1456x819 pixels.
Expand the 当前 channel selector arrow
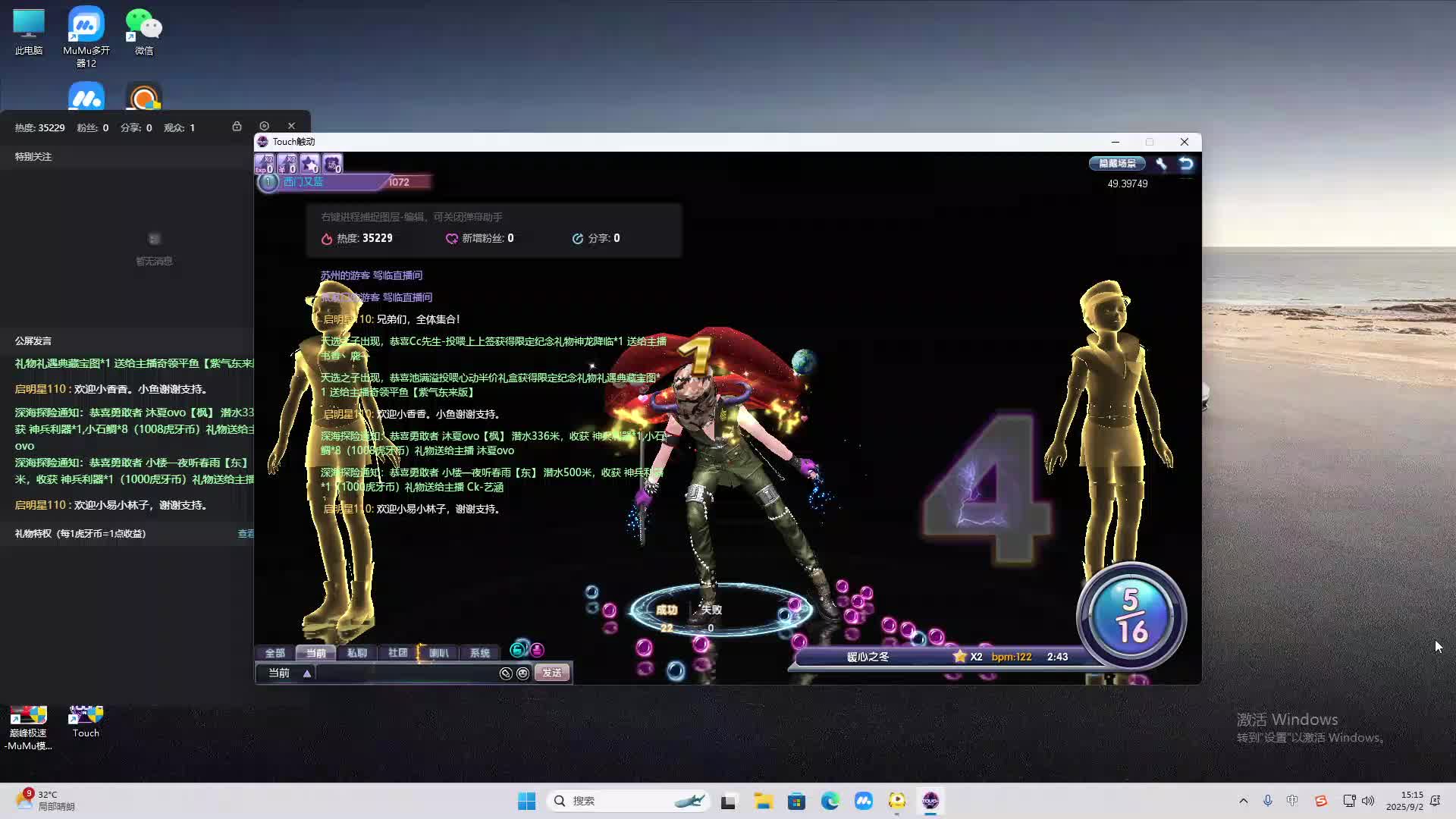click(307, 673)
